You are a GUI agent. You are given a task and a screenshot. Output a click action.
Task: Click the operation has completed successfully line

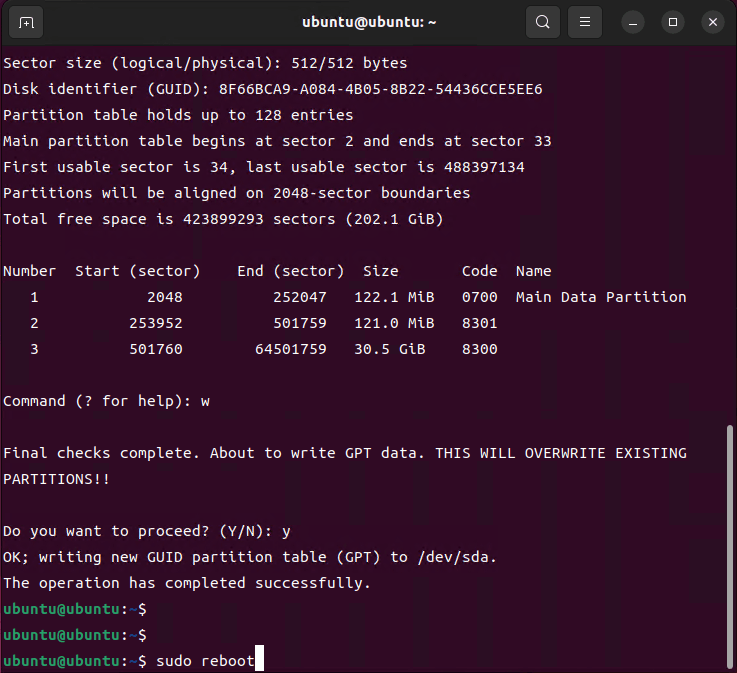(x=187, y=583)
